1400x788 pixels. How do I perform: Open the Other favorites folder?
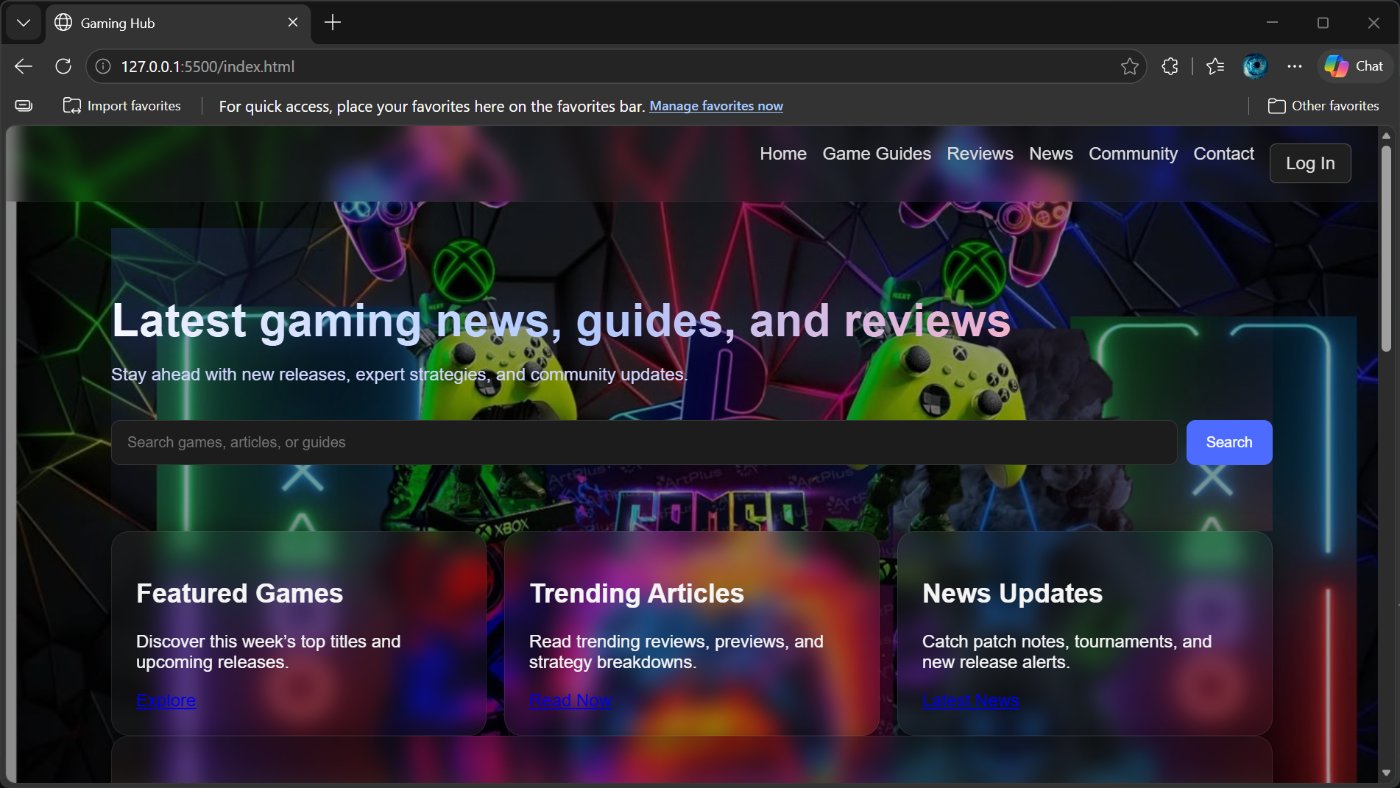pyautogui.click(x=1323, y=105)
